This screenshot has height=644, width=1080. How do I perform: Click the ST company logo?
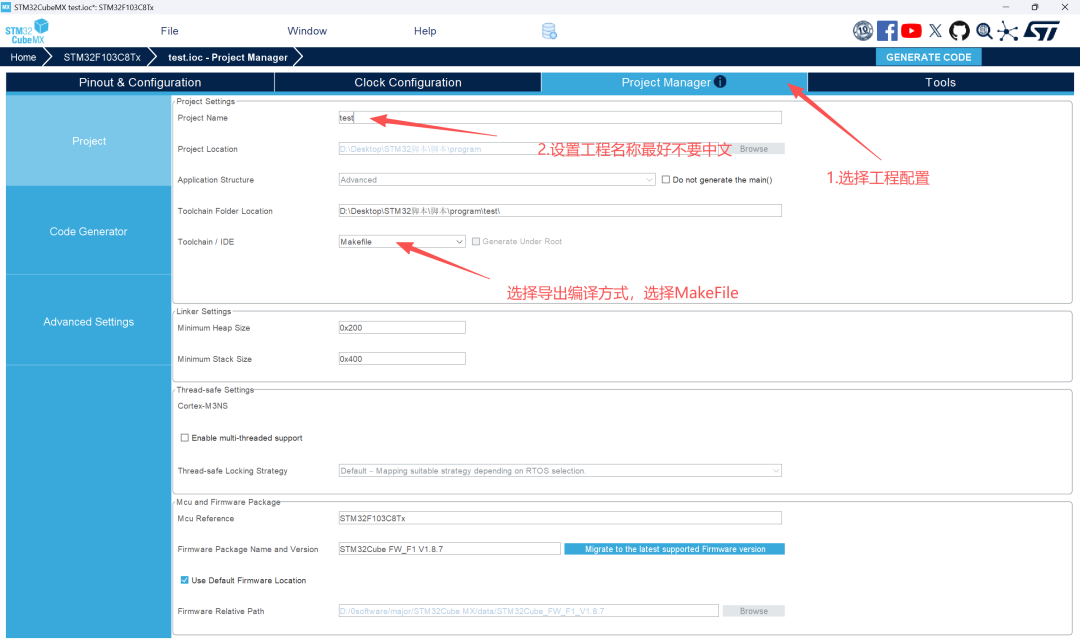point(1042,31)
